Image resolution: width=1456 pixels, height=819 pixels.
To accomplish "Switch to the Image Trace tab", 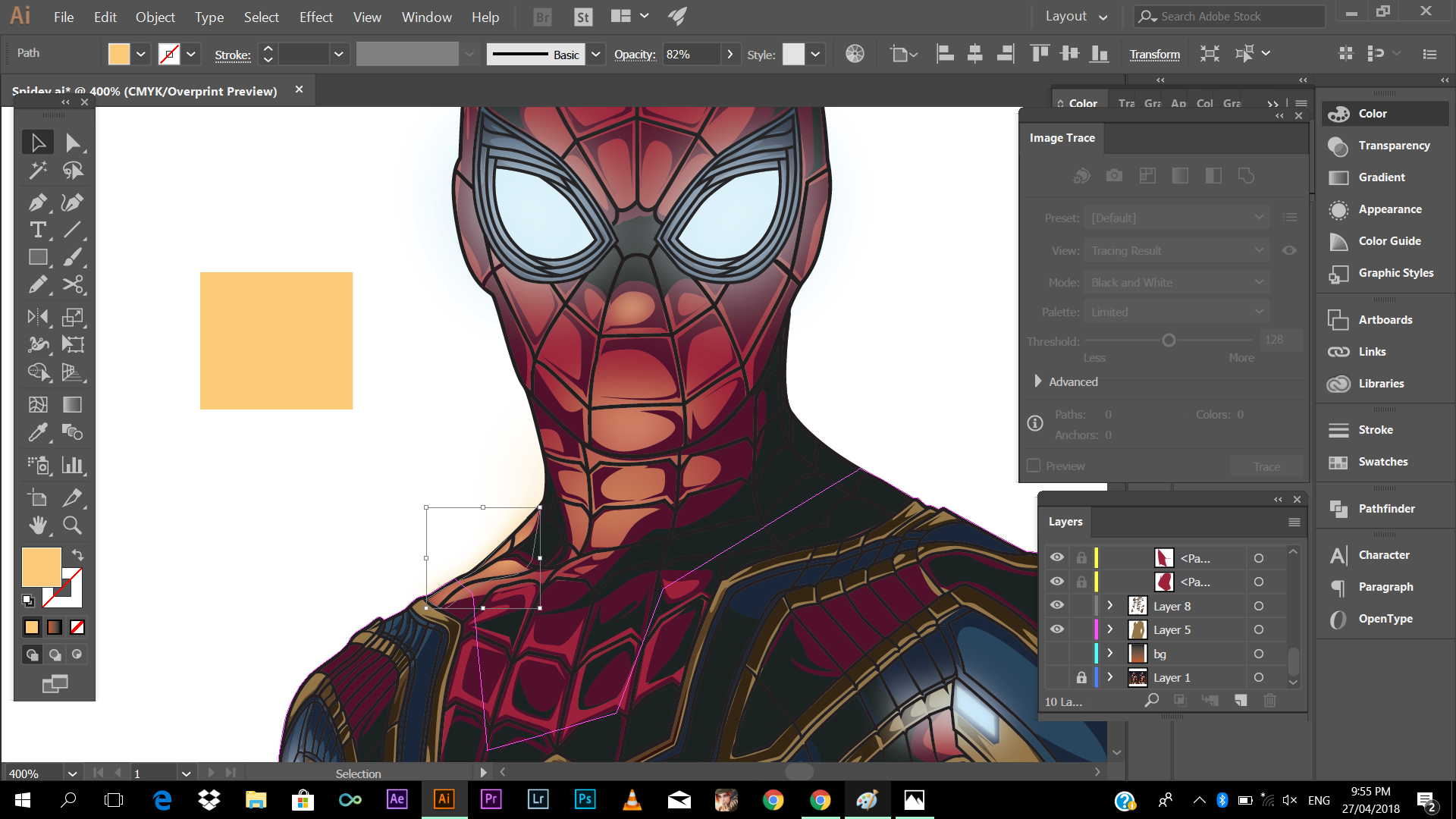I will coord(1062,138).
